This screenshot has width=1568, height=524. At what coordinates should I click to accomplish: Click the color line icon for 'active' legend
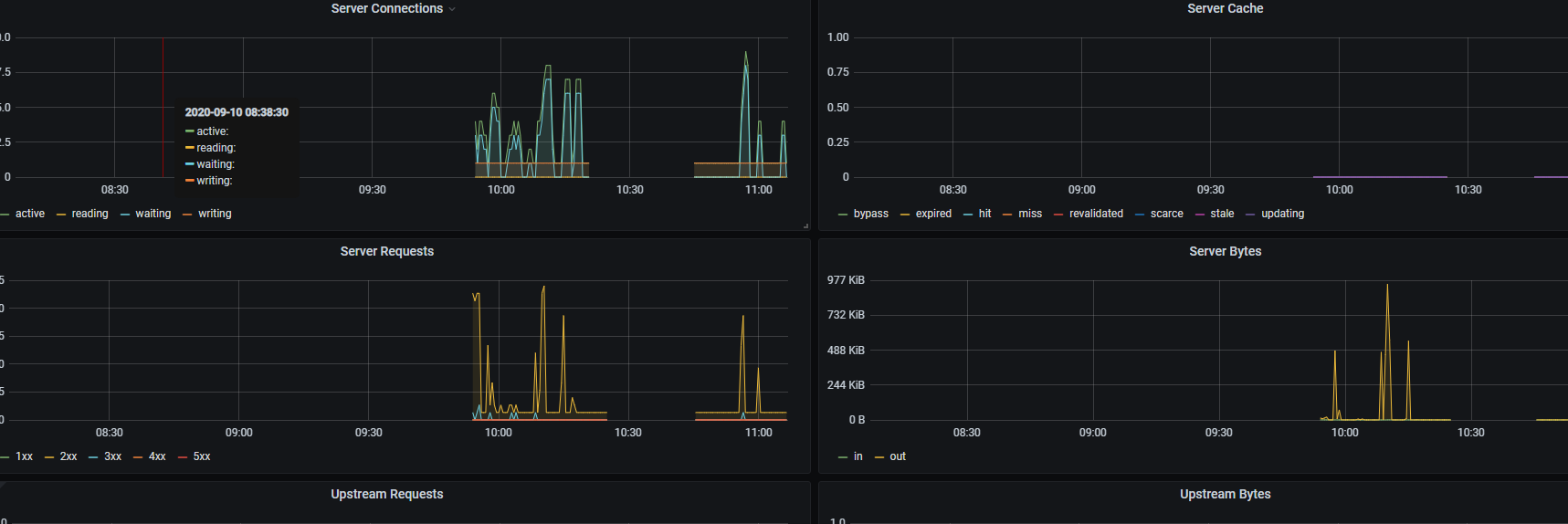tap(5, 215)
